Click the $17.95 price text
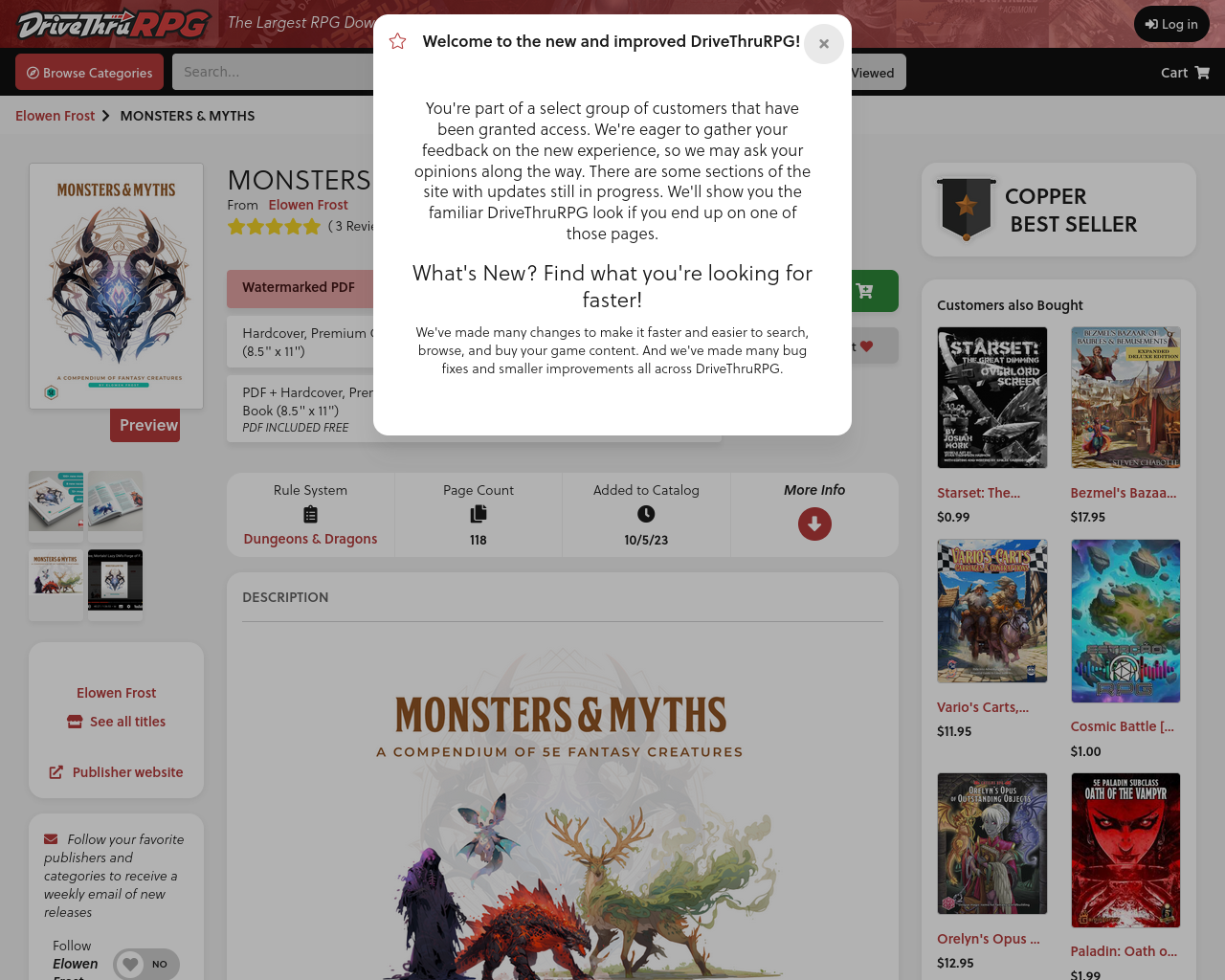The image size is (1225, 980). click(x=1087, y=517)
